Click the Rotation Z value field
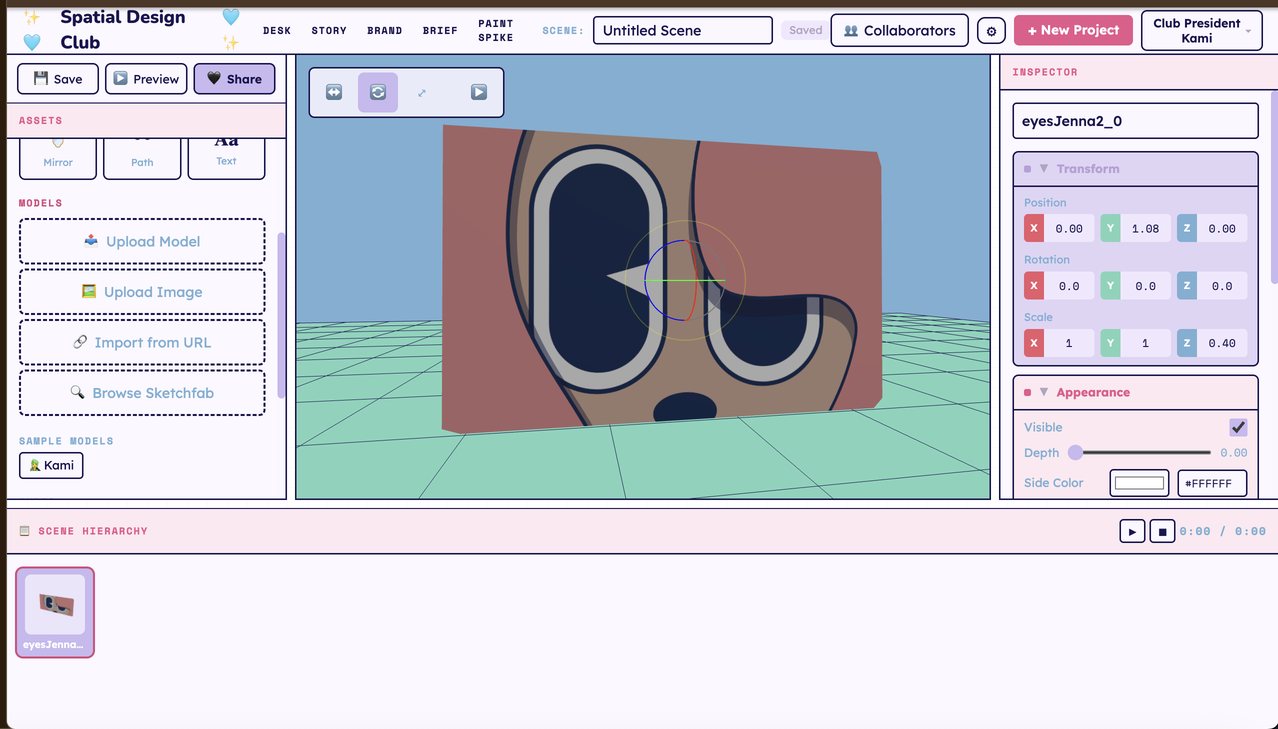 point(1222,286)
